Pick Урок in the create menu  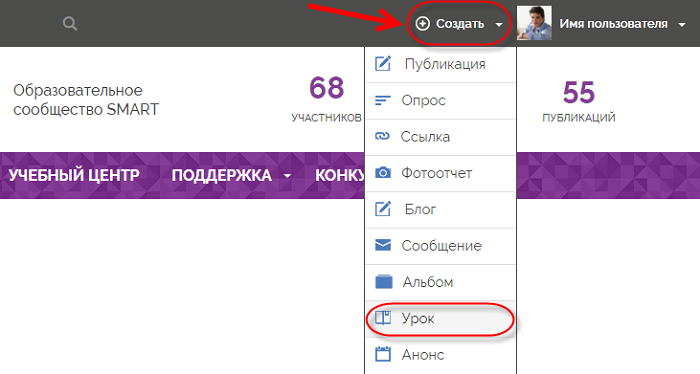point(441,319)
